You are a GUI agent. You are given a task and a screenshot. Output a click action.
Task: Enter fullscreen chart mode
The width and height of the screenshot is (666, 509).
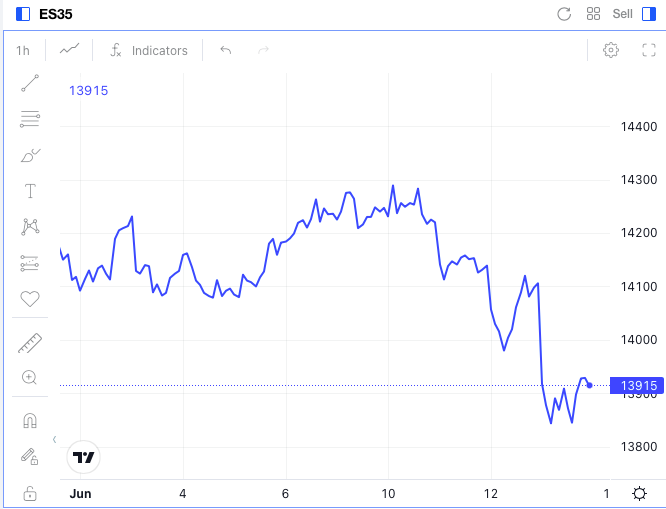click(x=649, y=50)
